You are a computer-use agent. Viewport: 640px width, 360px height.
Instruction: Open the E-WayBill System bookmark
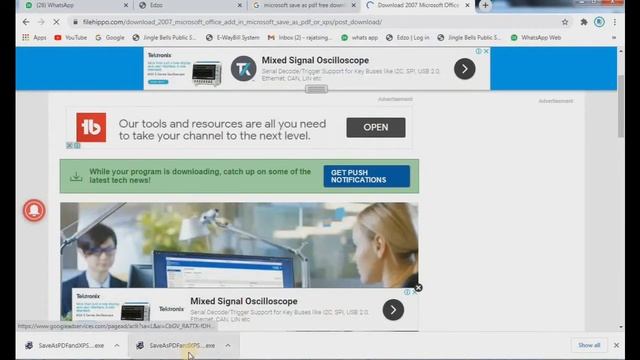click(233, 38)
